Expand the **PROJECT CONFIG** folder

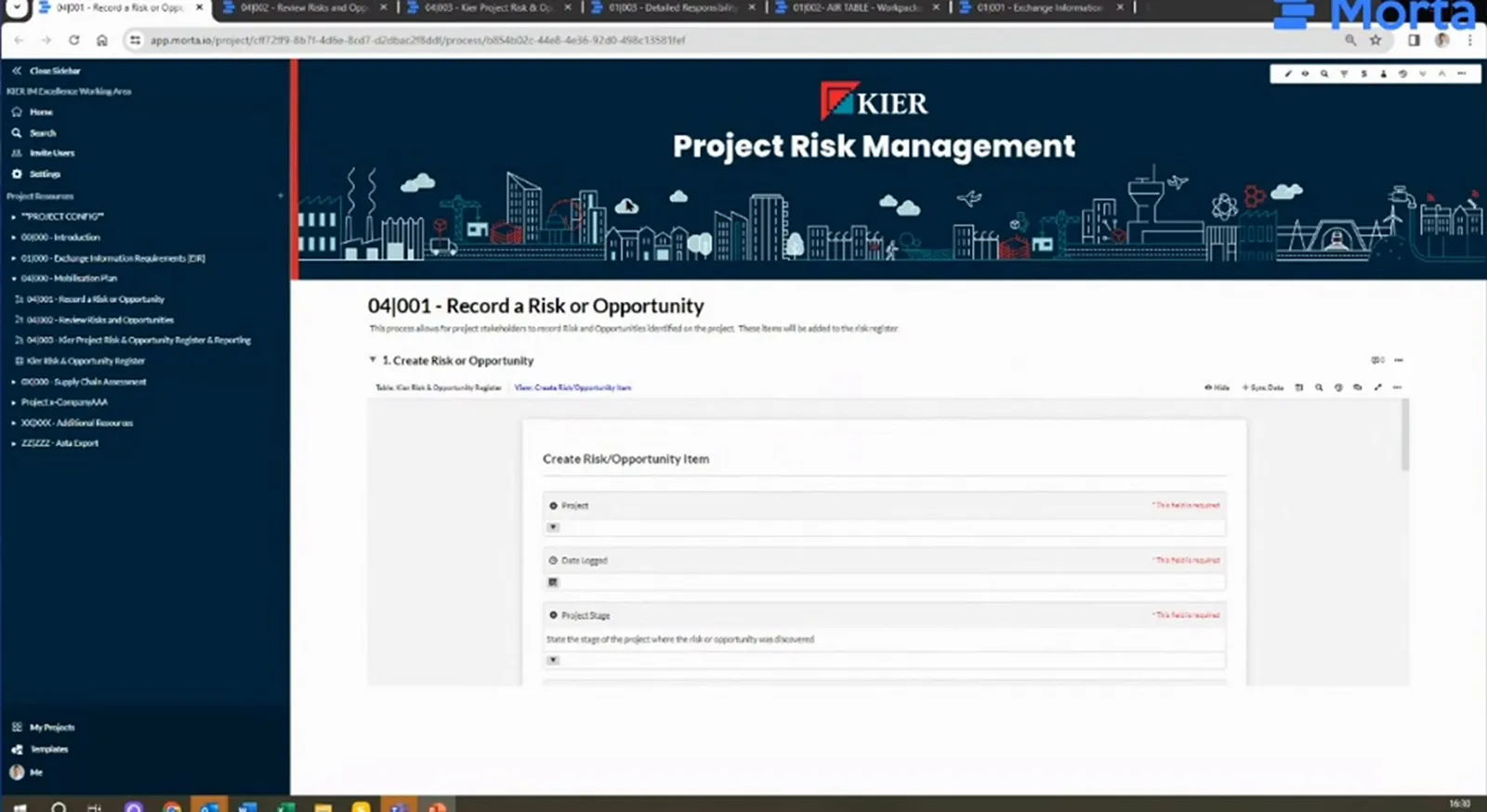point(13,216)
